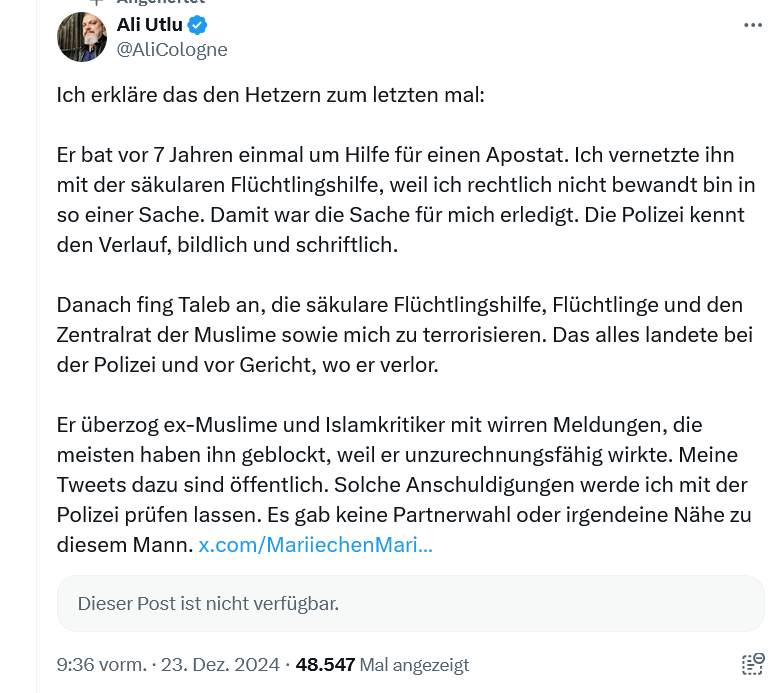The height and width of the screenshot is (693, 780).
Task: Follow the x.com/MariiechenMari… link
Action: tap(315, 546)
